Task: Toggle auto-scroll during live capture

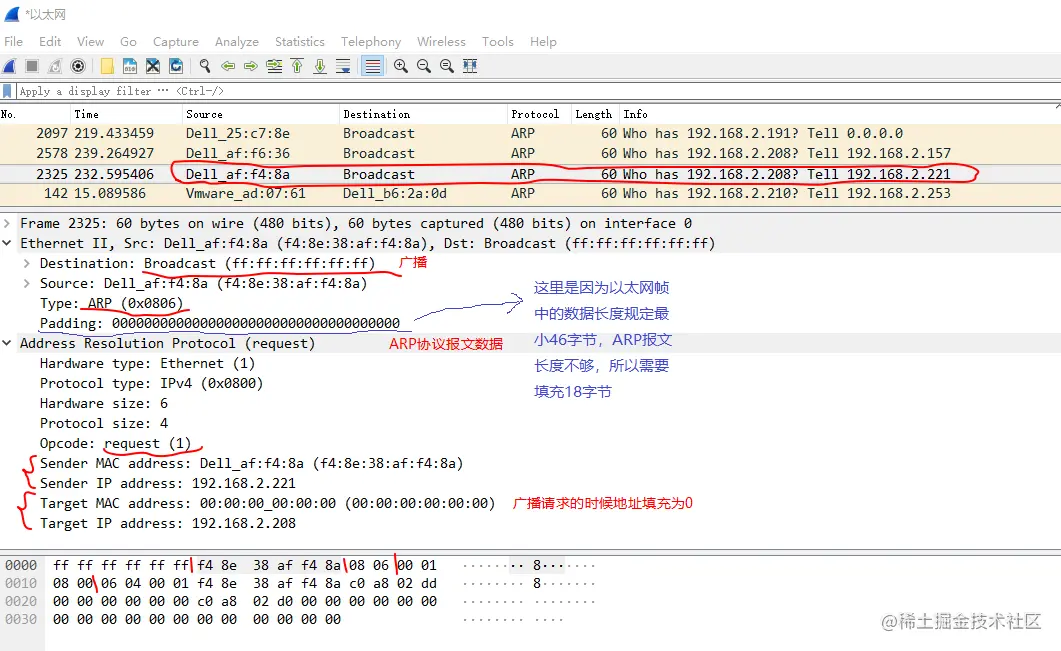Action: tap(343, 66)
